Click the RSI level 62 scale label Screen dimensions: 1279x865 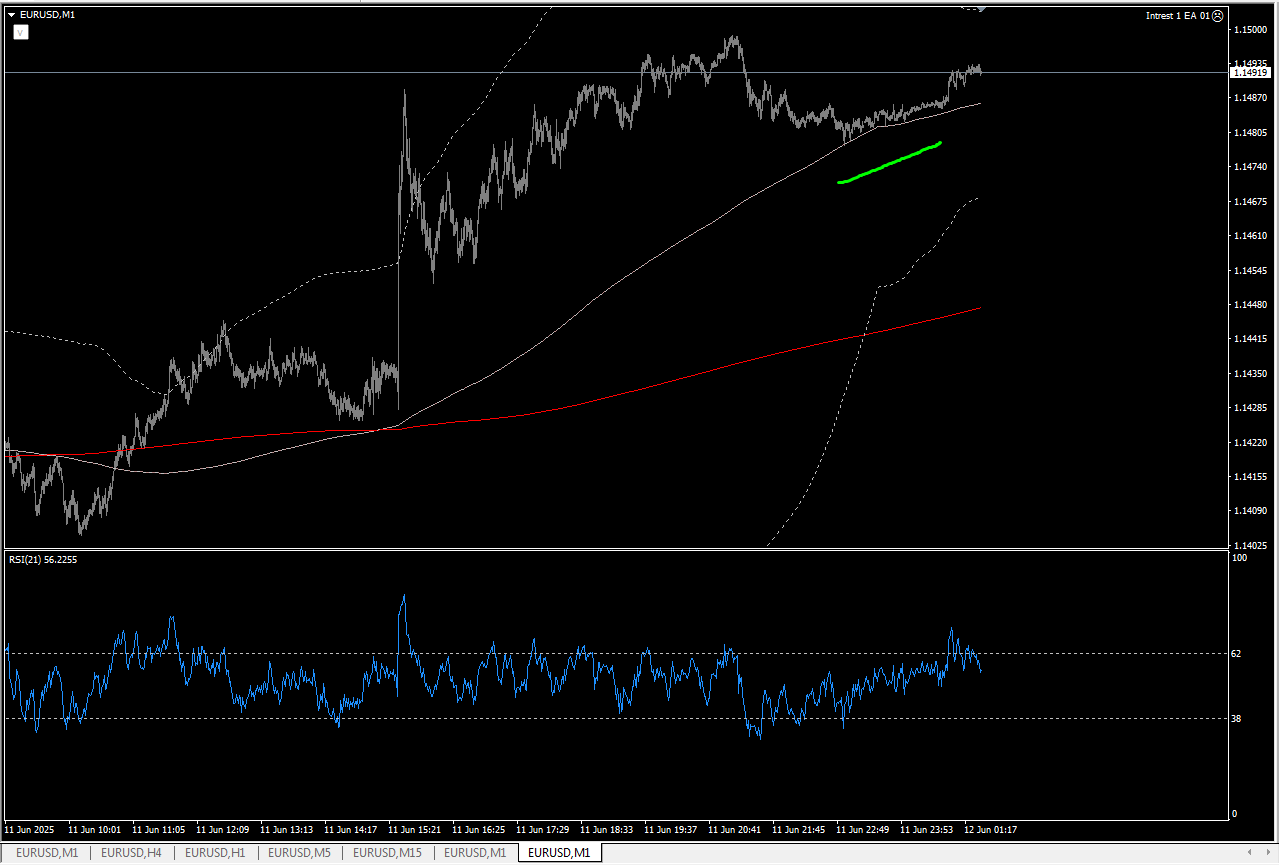tap(1236, 654)
